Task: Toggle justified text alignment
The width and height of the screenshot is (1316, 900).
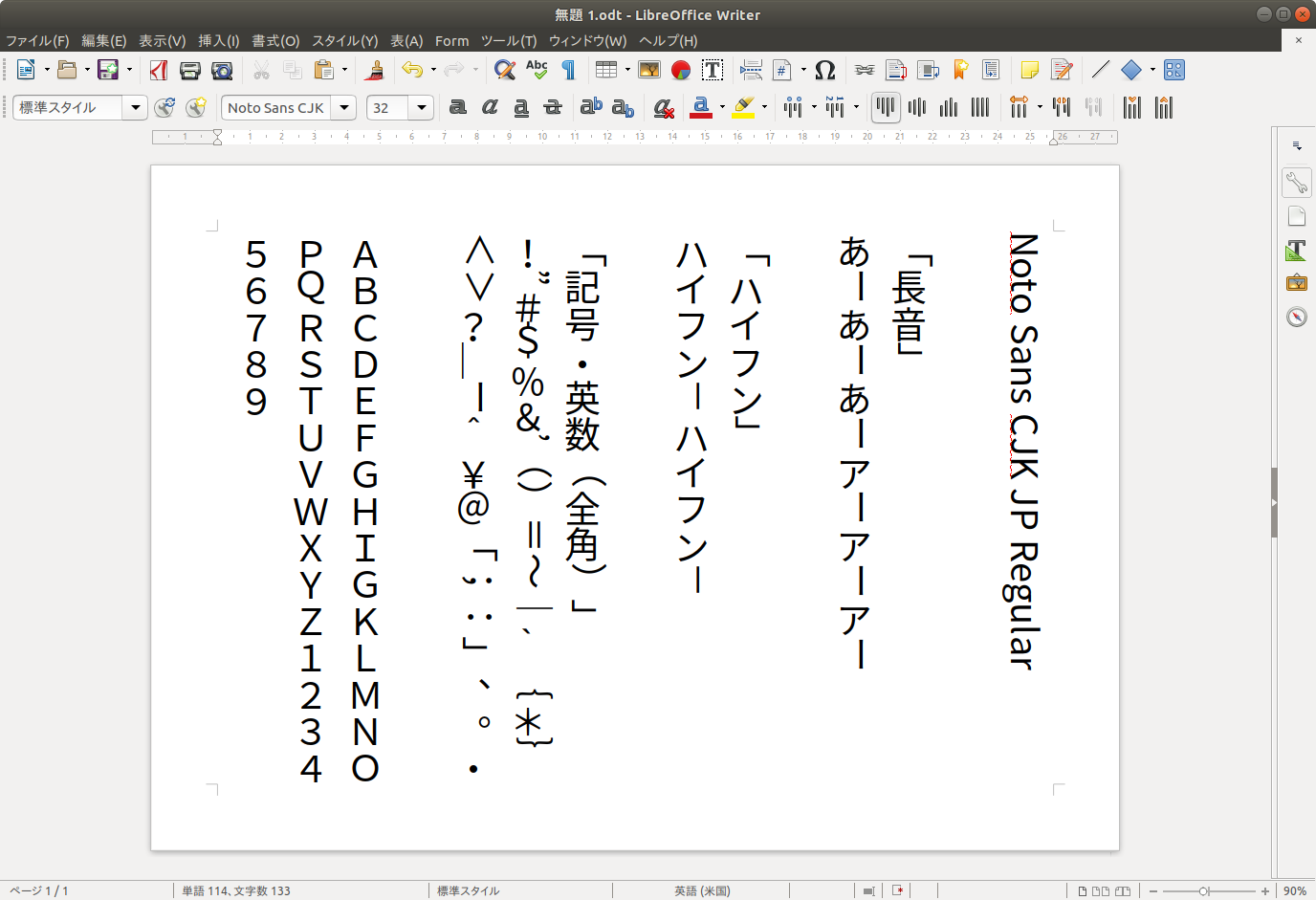Action: coord(980,107)
